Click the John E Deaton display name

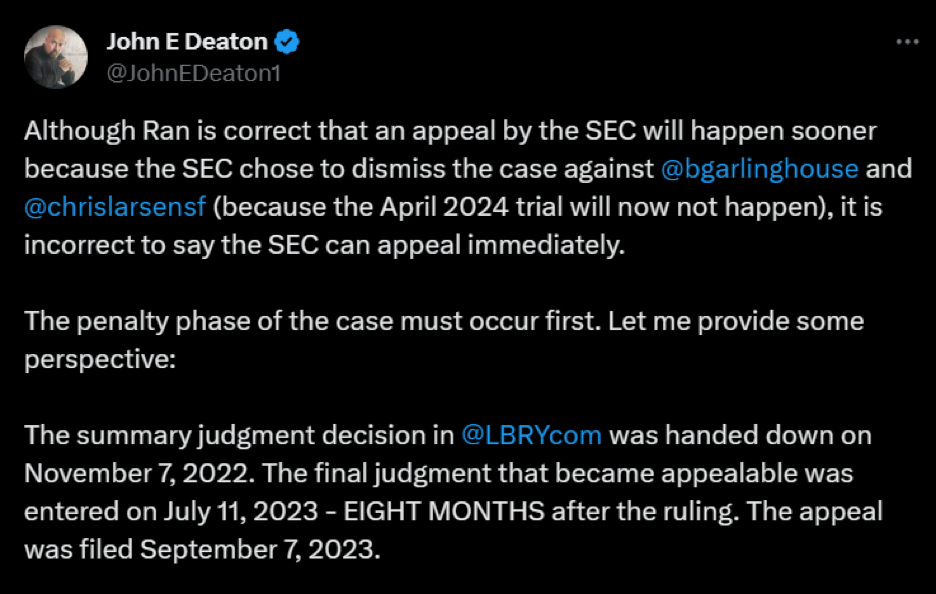tap(187, 42)
